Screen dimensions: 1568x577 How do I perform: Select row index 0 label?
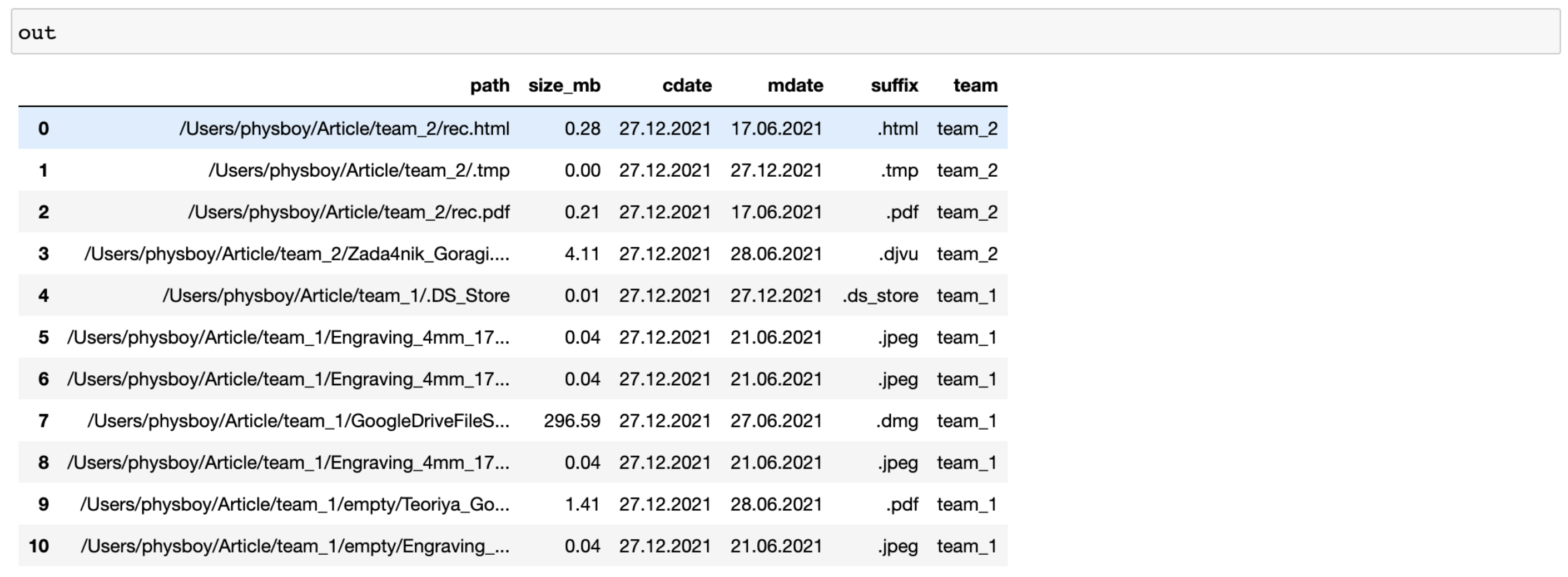pos(43,128)
